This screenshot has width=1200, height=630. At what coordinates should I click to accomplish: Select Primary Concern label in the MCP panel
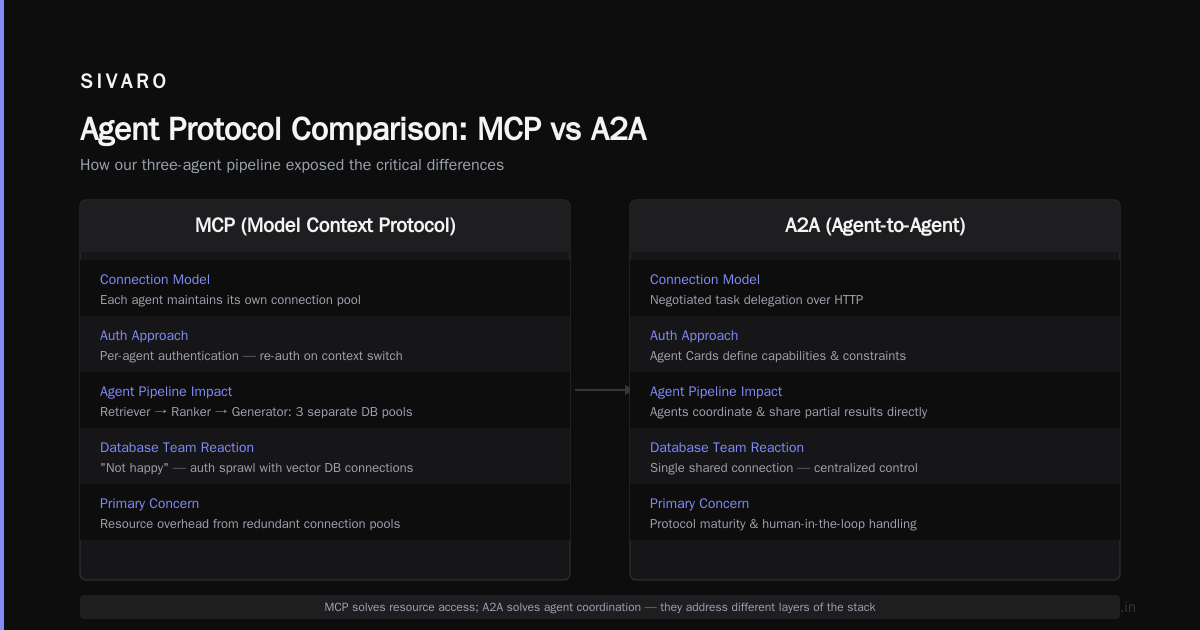149,504
